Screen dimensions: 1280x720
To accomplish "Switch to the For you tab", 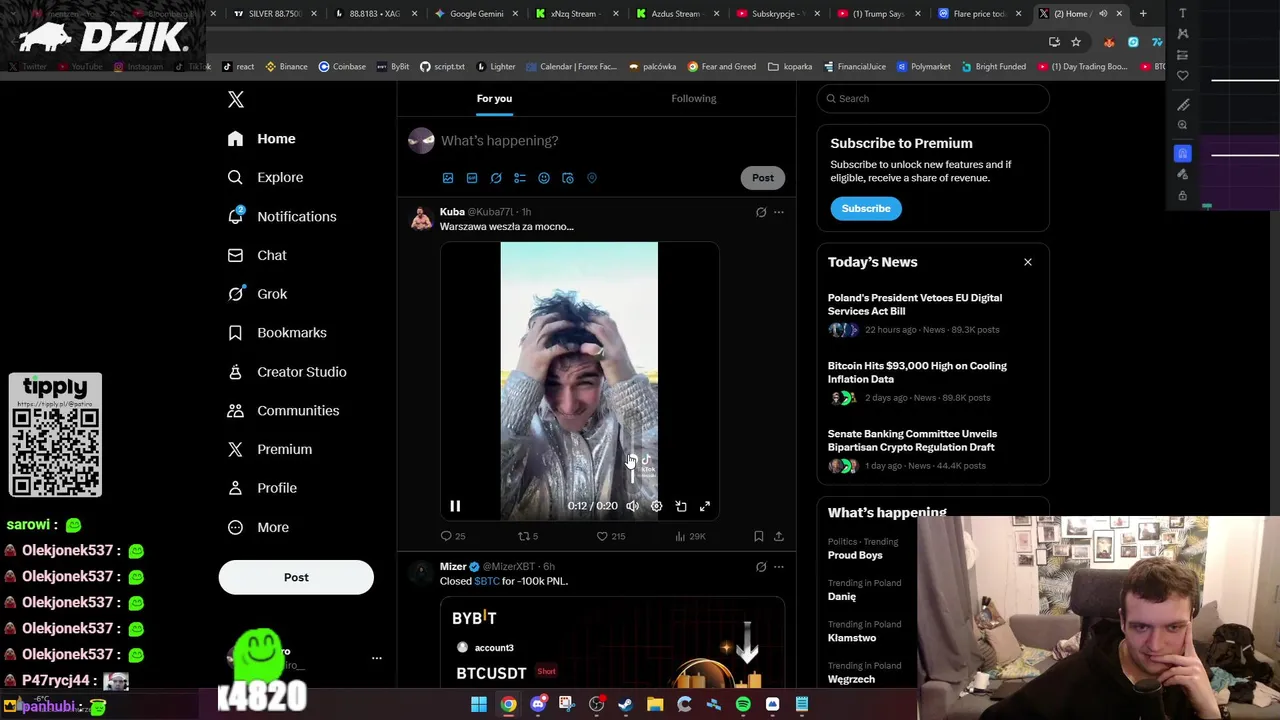I will coord(494,98).
